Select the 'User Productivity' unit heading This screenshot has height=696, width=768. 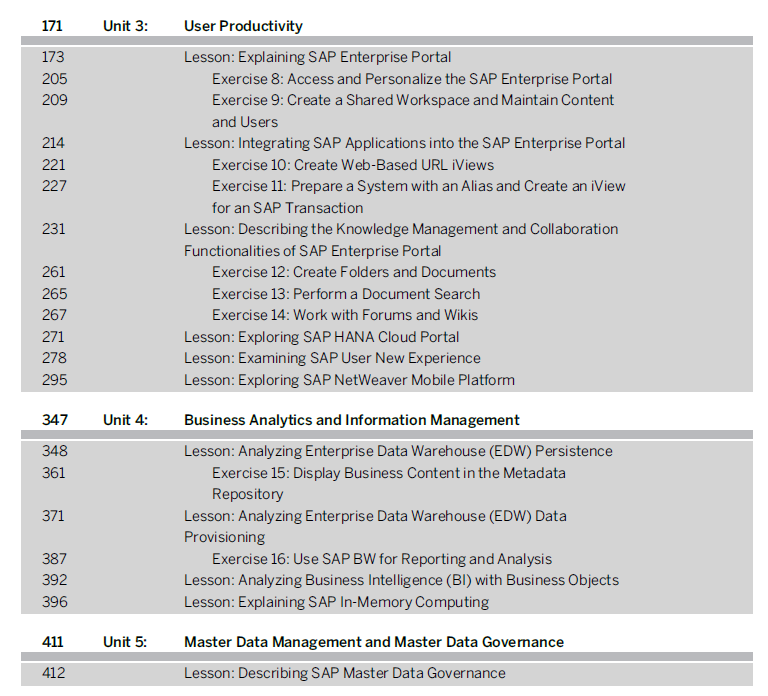click(243, 26)
